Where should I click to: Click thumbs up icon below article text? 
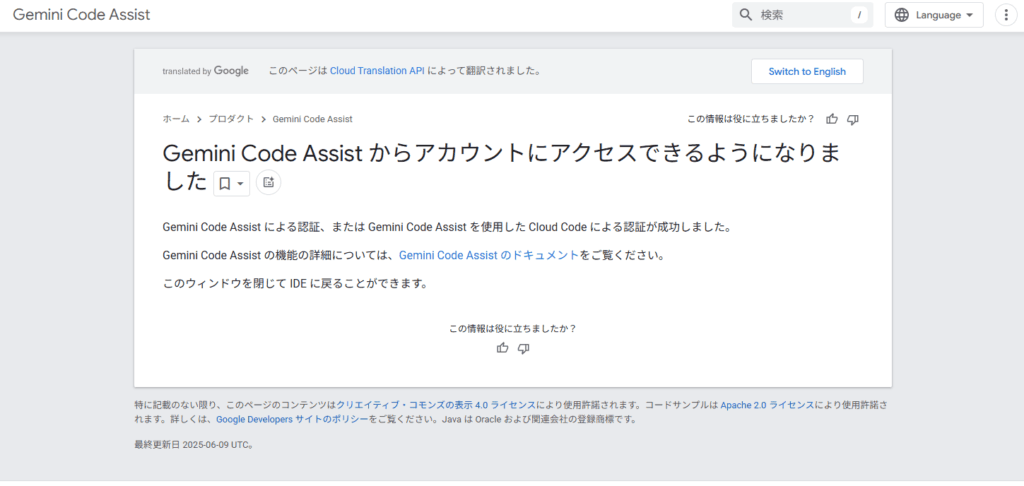(x=502, y=348)
